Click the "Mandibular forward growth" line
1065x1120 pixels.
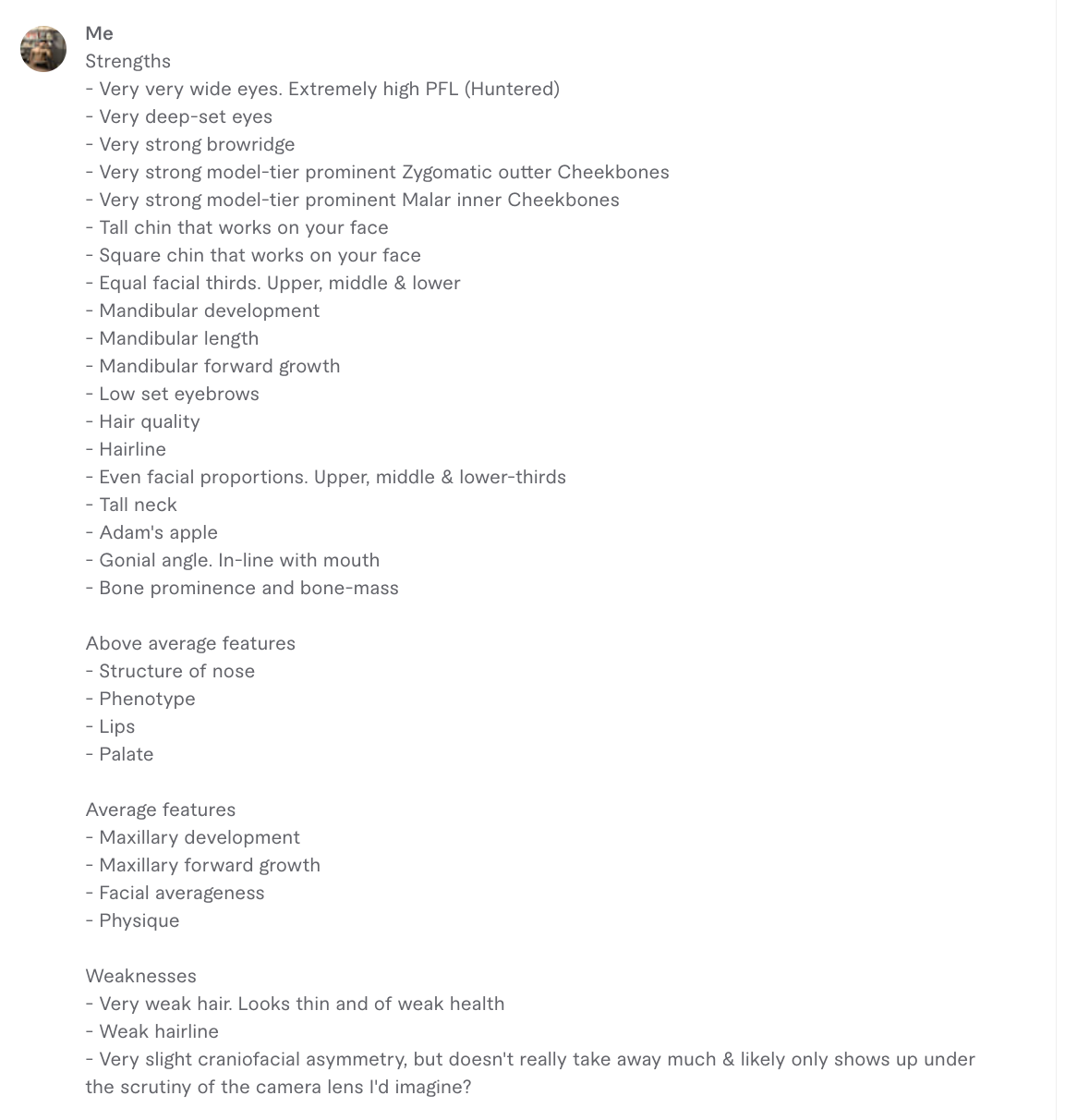click(x=212, y=366)
